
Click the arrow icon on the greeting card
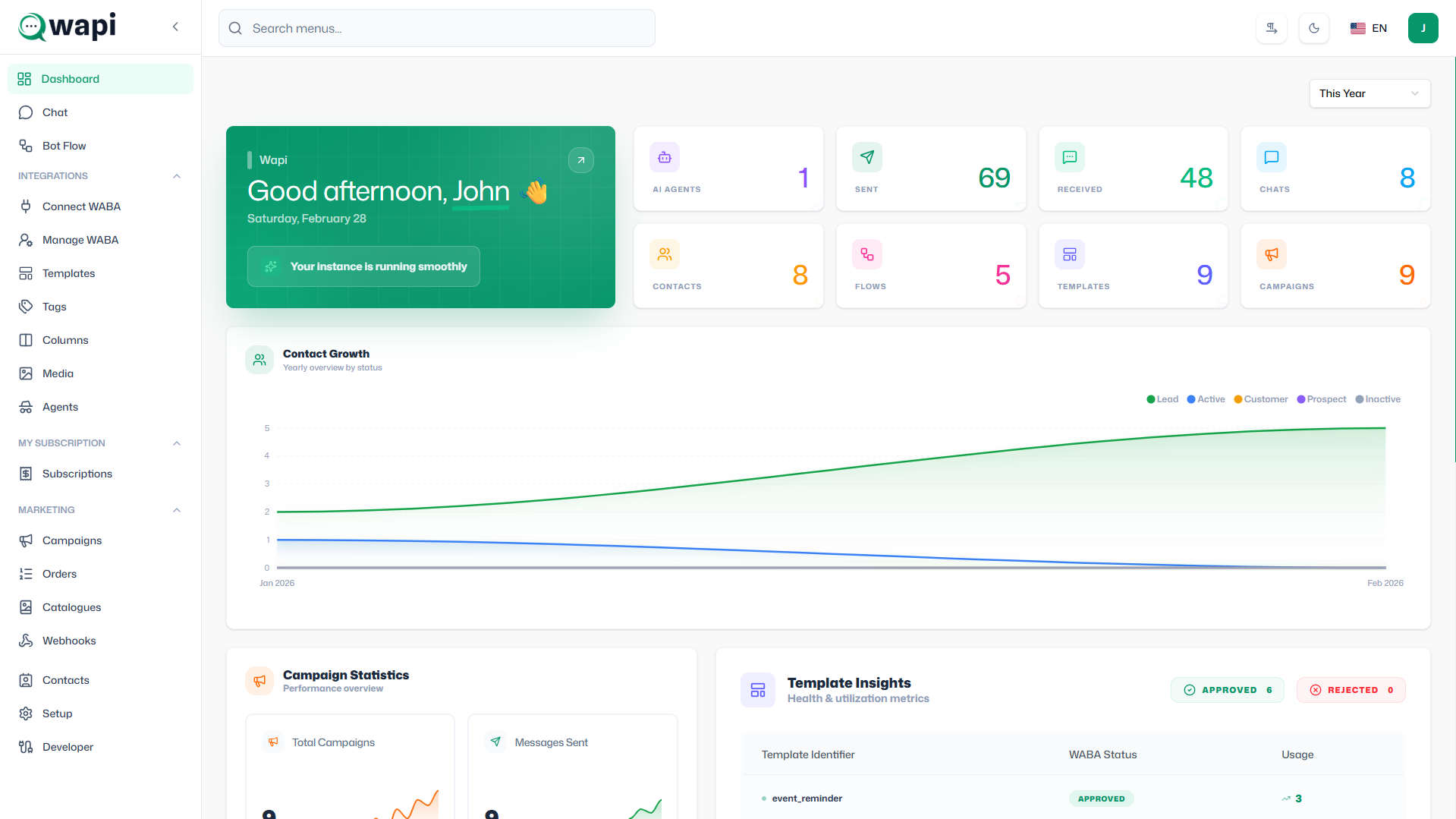click(581, 160)
